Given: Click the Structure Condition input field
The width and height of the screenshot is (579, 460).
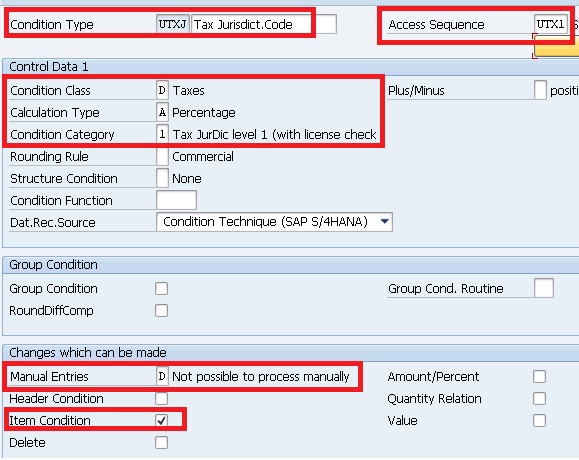Looking at the screenshot, I should (162, 178).
